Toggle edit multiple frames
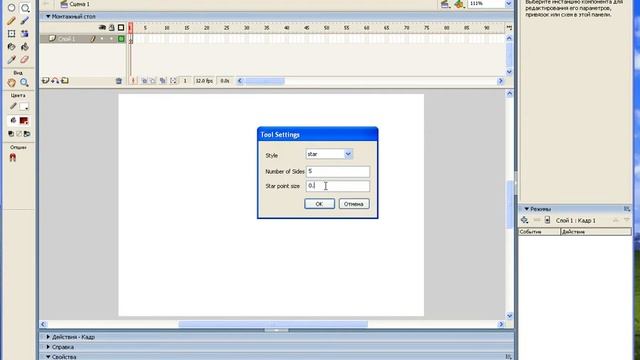 (x=163, y=81)
